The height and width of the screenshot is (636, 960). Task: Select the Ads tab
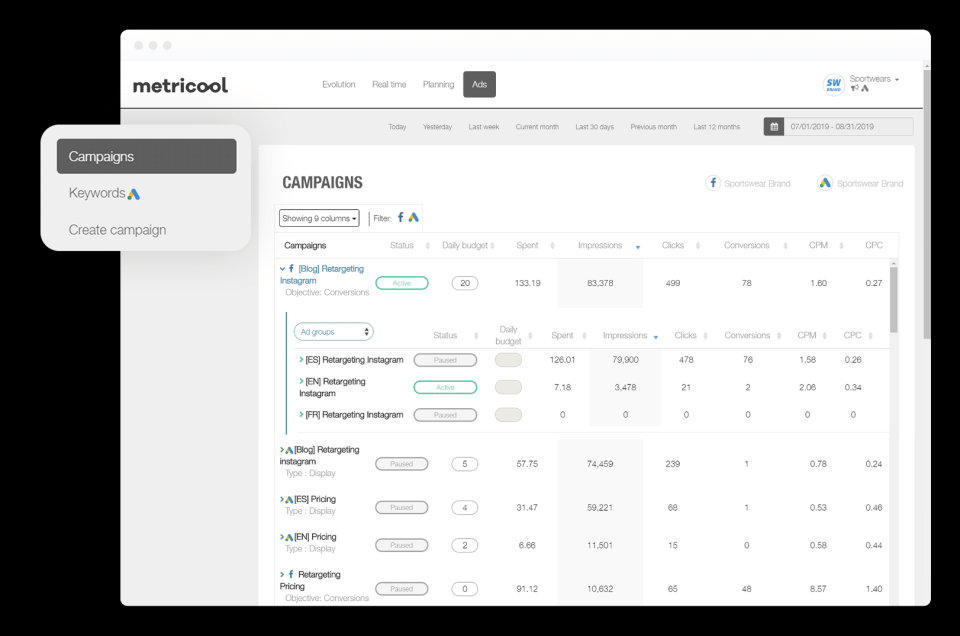point(479,84)
